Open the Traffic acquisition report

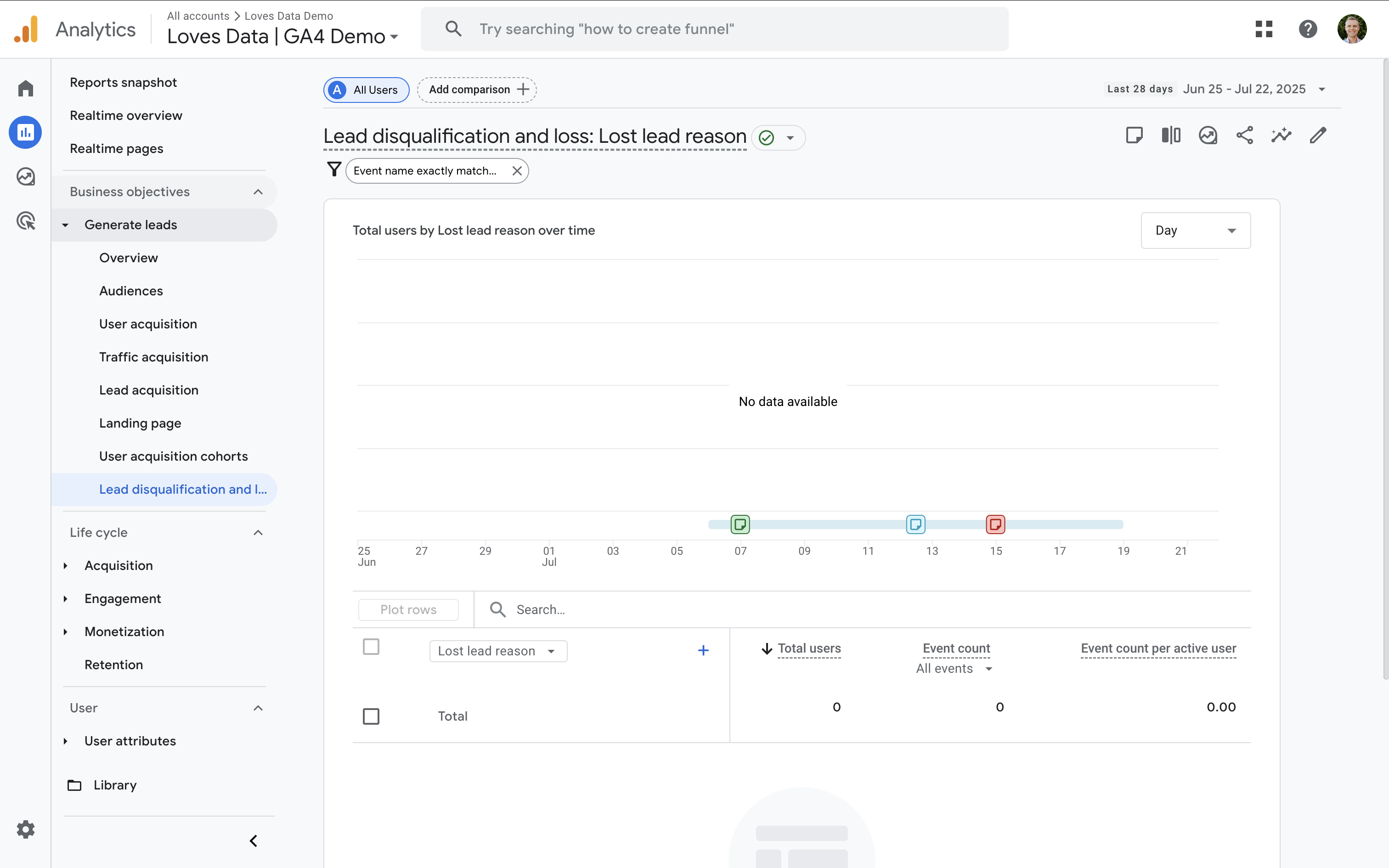(x=154, y=357)
